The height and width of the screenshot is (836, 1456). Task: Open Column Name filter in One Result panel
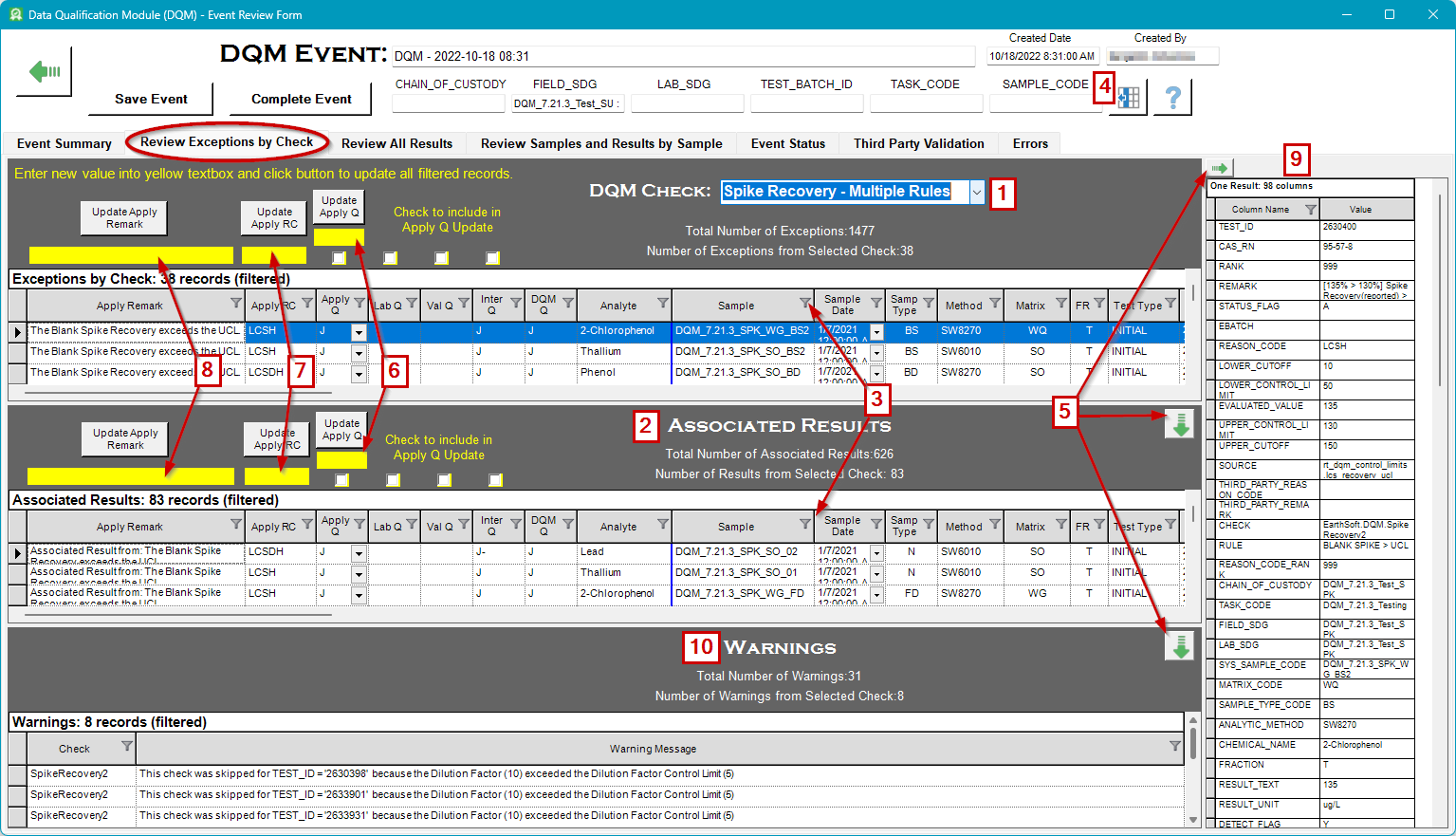pyautogui.click(x=1311, y=209)
